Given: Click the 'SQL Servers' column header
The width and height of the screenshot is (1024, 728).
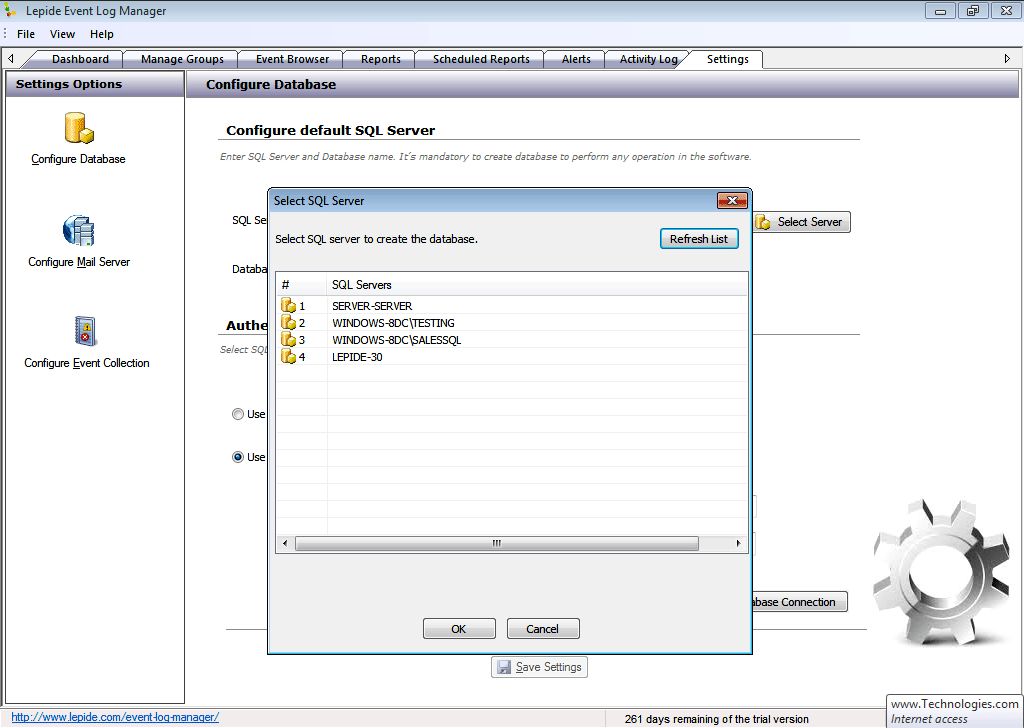Looking at the screenshot, I should click(537, 285).
